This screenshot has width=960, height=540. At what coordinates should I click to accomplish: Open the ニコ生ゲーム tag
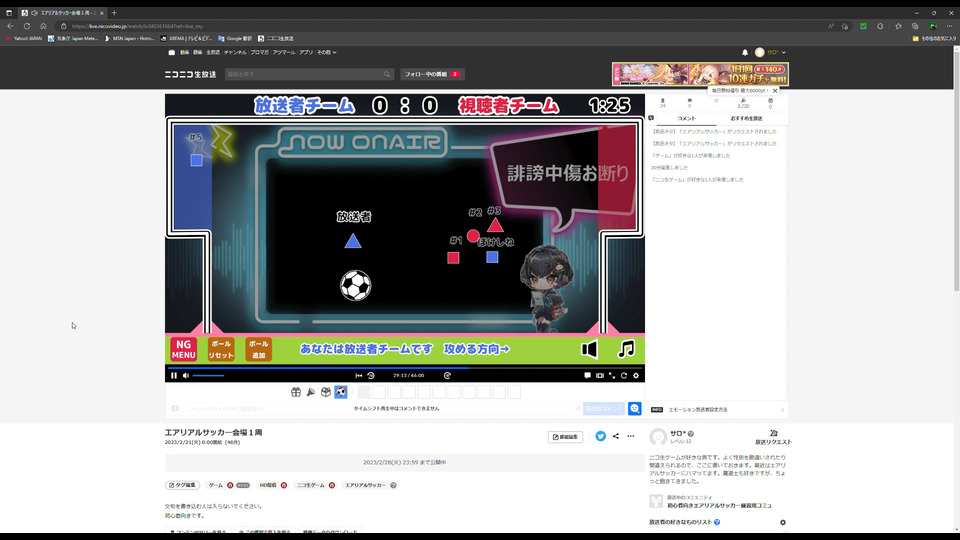311,485
